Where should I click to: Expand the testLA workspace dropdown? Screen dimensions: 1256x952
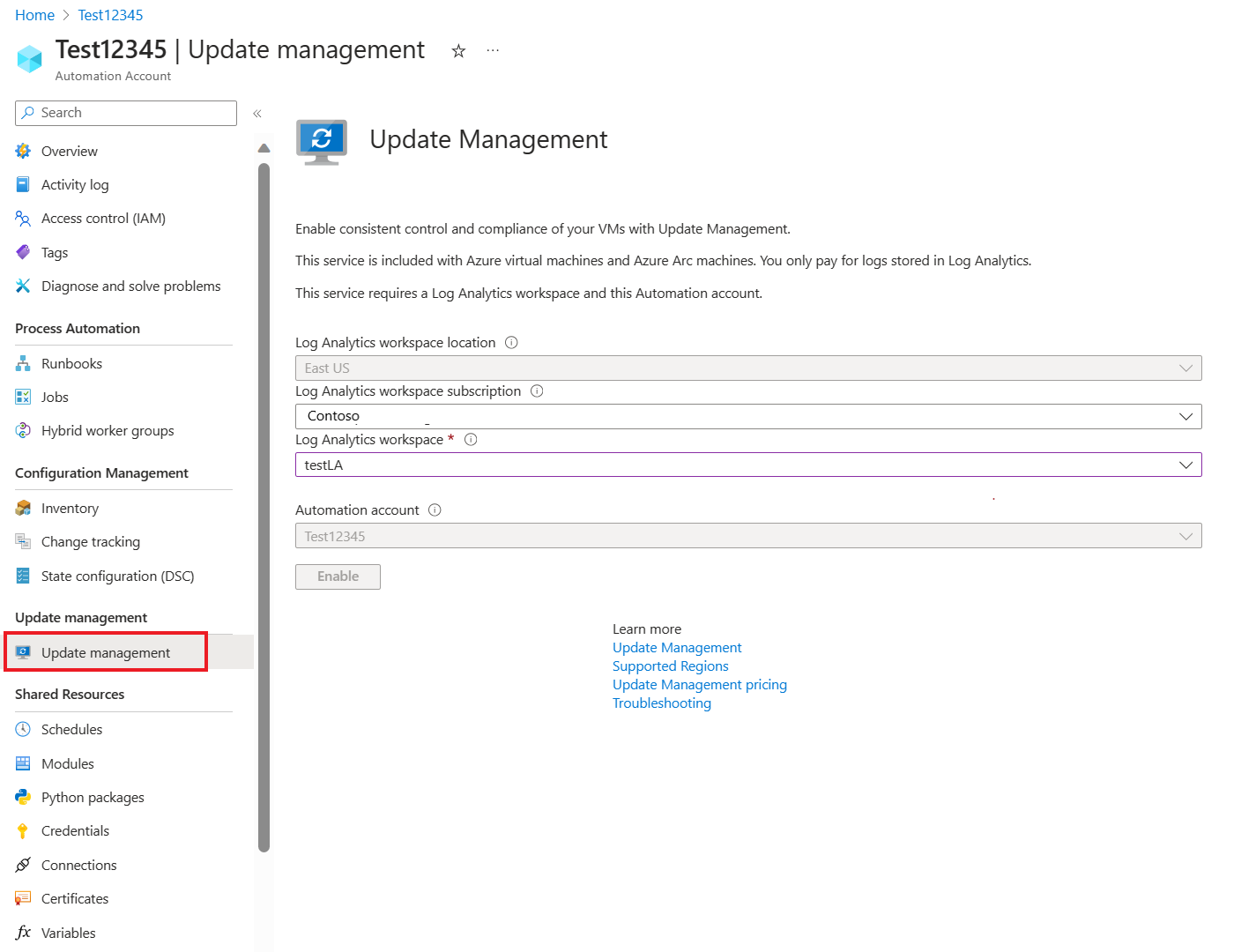pyautogui.click(x=1187, y=465)
